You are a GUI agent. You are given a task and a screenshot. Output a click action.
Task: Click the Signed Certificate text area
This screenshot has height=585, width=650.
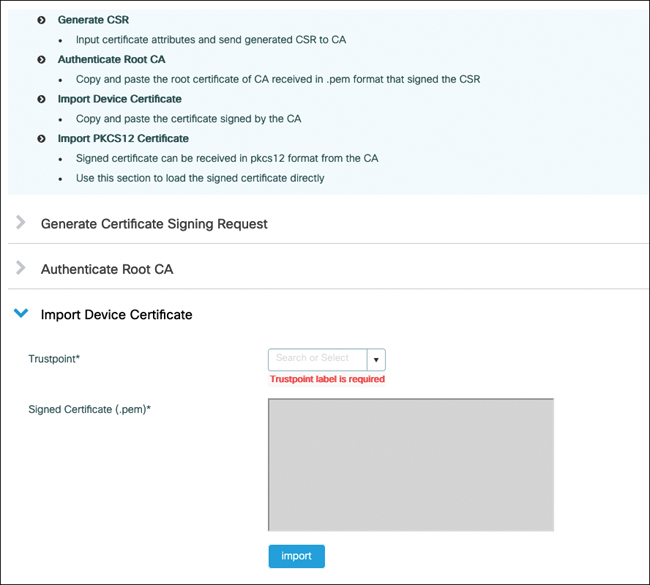(410, 465)
